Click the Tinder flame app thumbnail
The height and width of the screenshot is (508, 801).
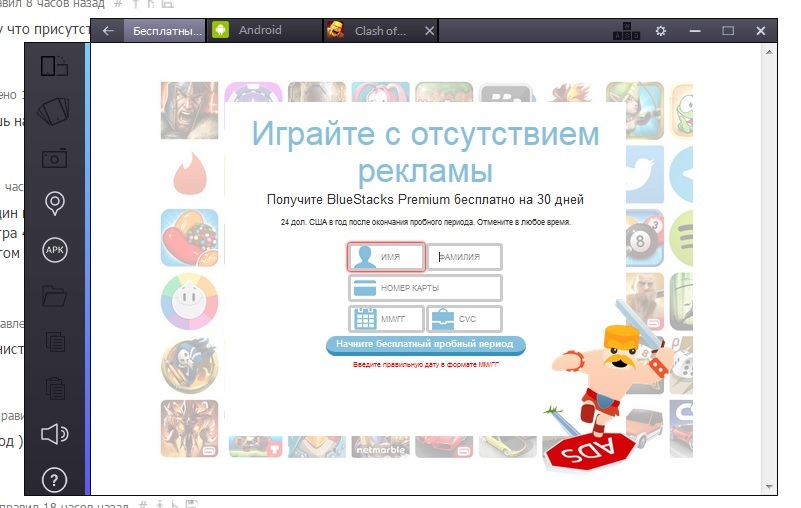[189, 172]
